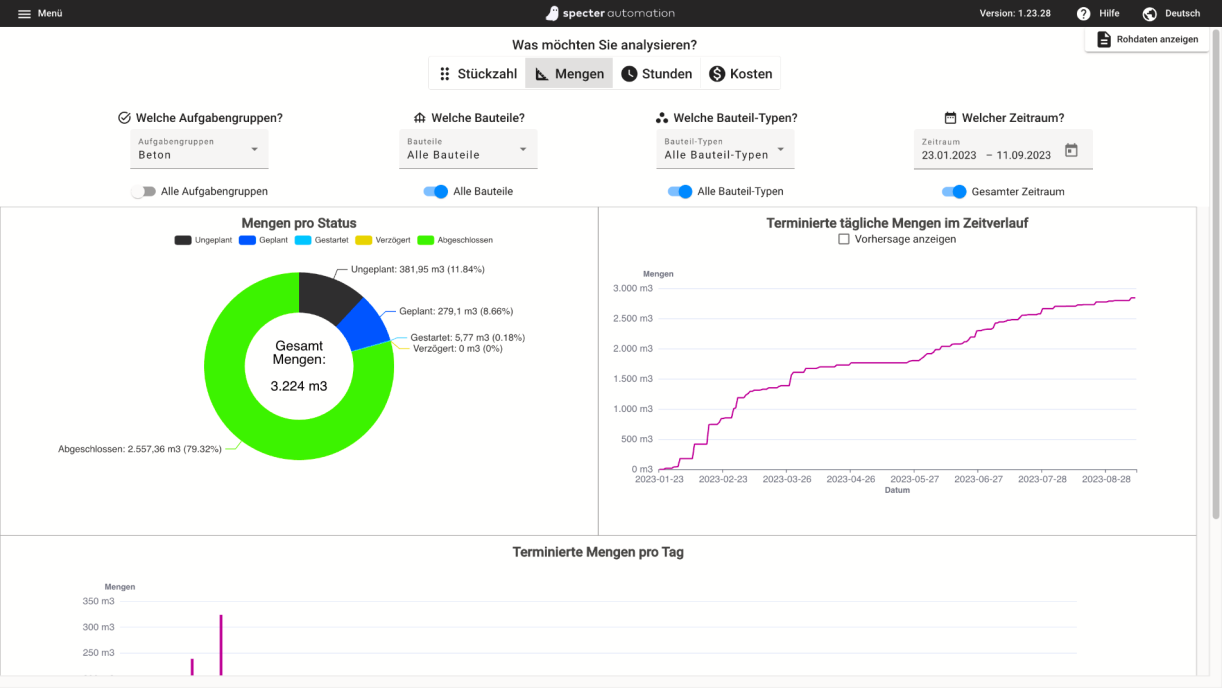This screenshot has height=688, width=1222.
Task: Select the Mengen analysis tab
Action: pyautogui.click(x=569, y=74)
